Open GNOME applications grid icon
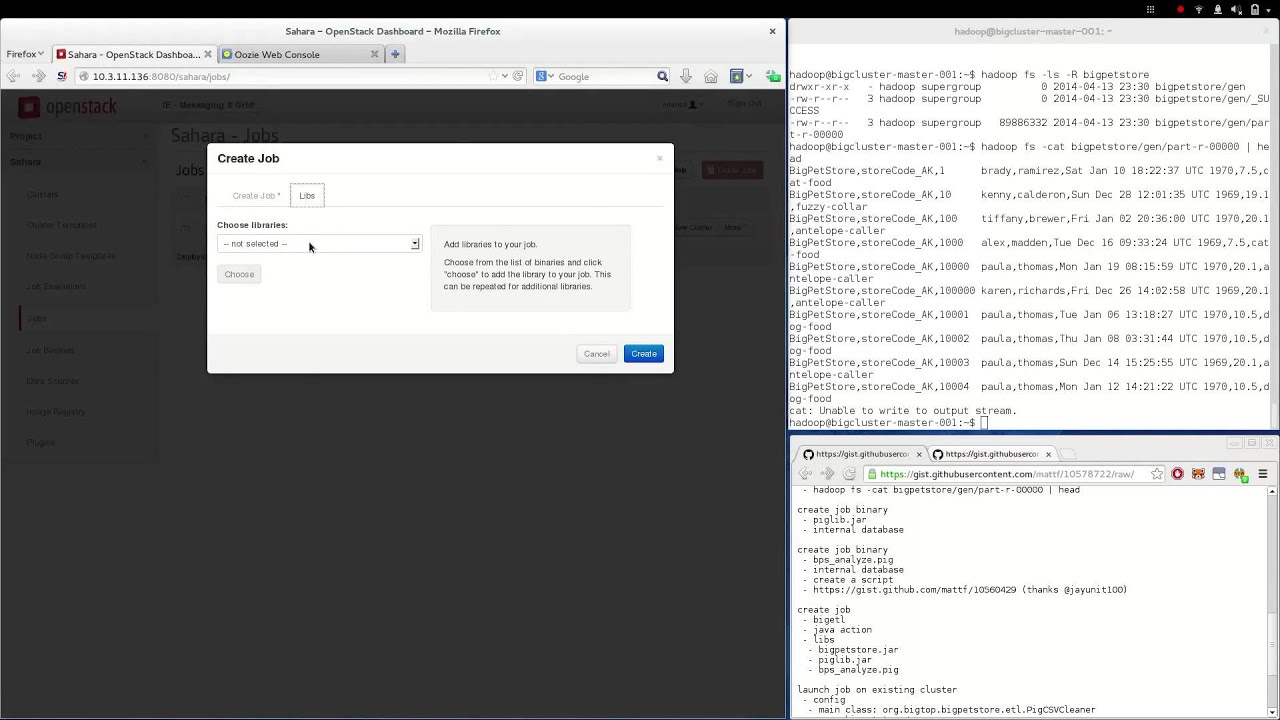Image resolution: width=1280 pixels, height=720 pixels. click(1150, 9)
